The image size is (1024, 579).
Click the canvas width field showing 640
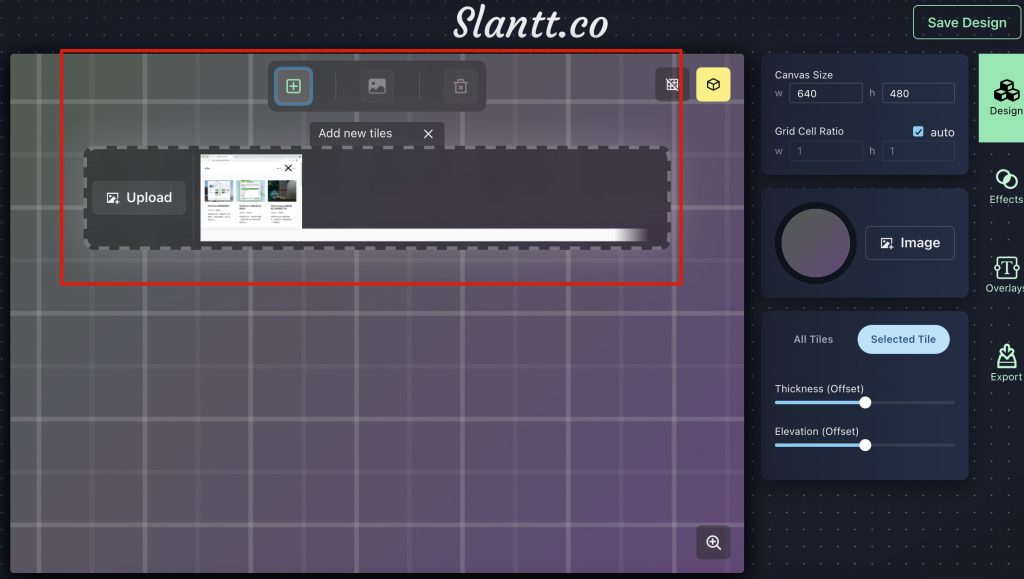[825, 93]
